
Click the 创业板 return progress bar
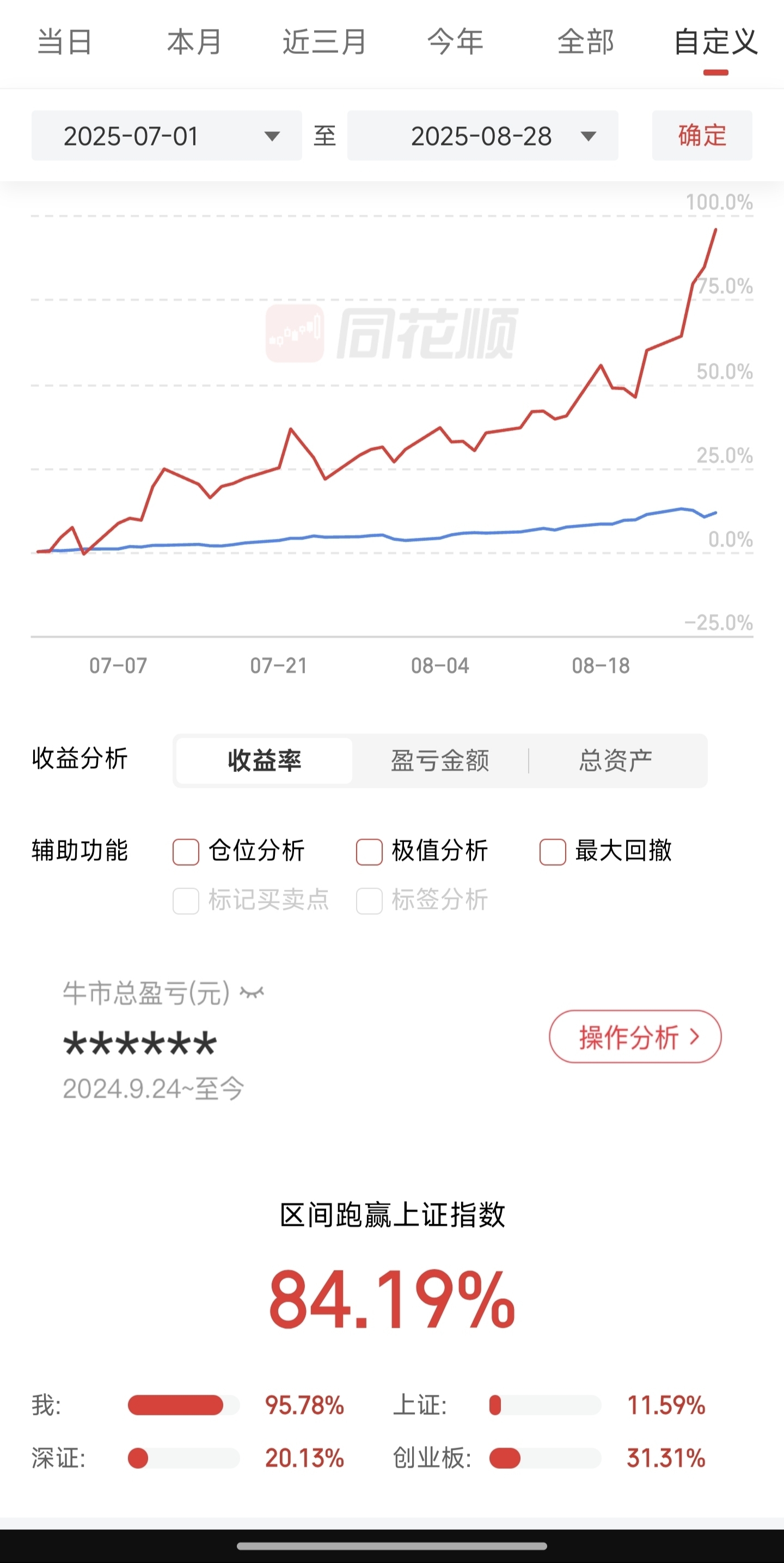(545, 1458)
